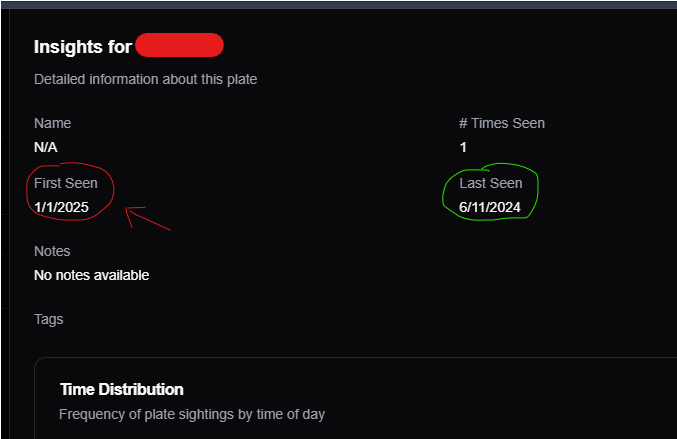Click the Notes section label
Image resolution: width=677 pixels, height=439 pixels.
pyautogui.click(x=52, y=251)
